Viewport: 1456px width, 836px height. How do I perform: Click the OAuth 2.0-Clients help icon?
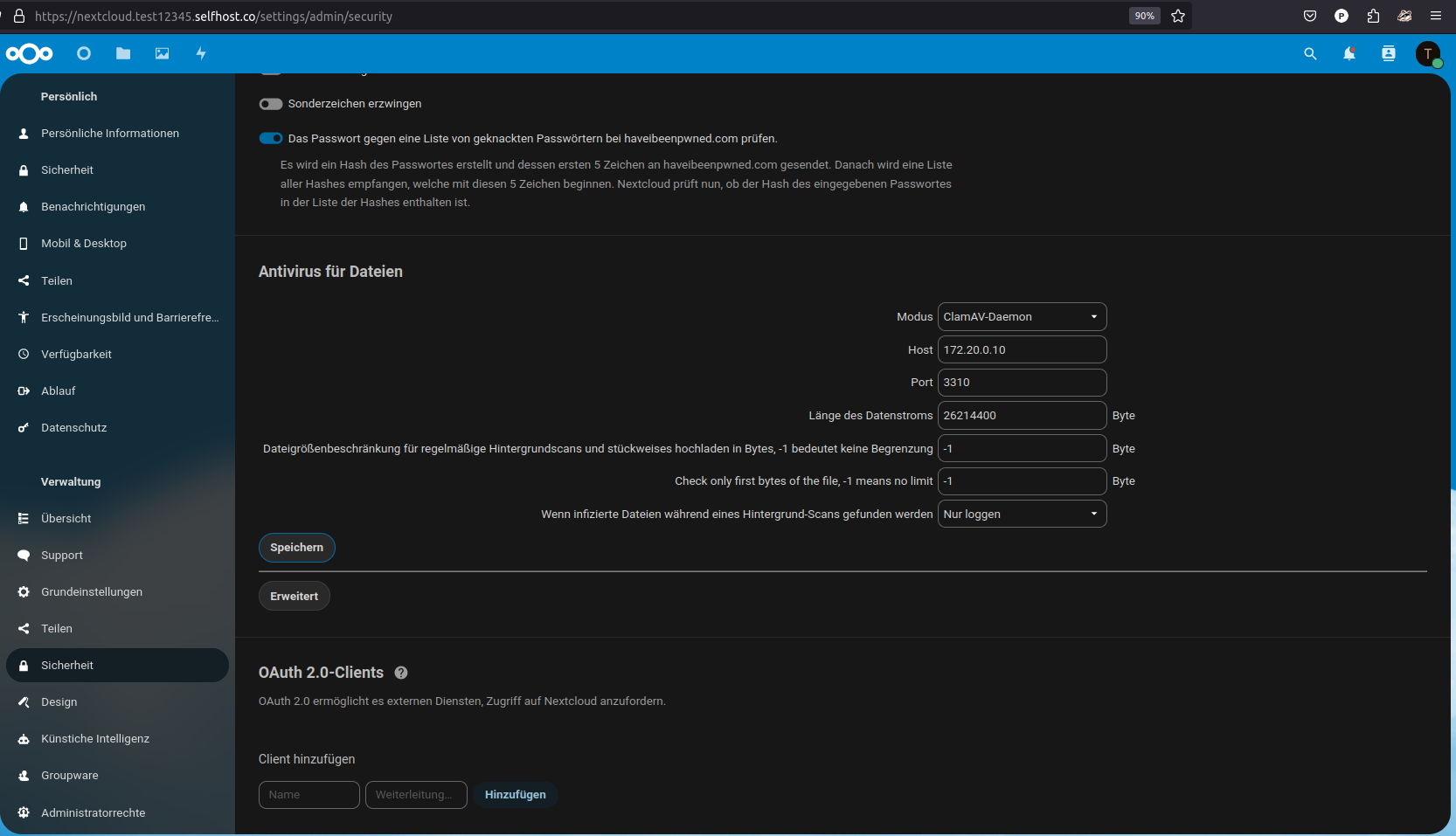401,673
